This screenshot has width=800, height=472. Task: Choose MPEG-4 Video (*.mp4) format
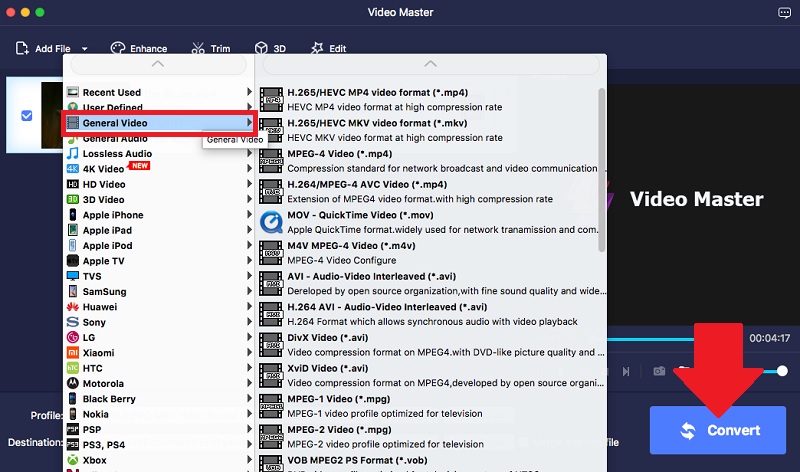pos(429,161)
